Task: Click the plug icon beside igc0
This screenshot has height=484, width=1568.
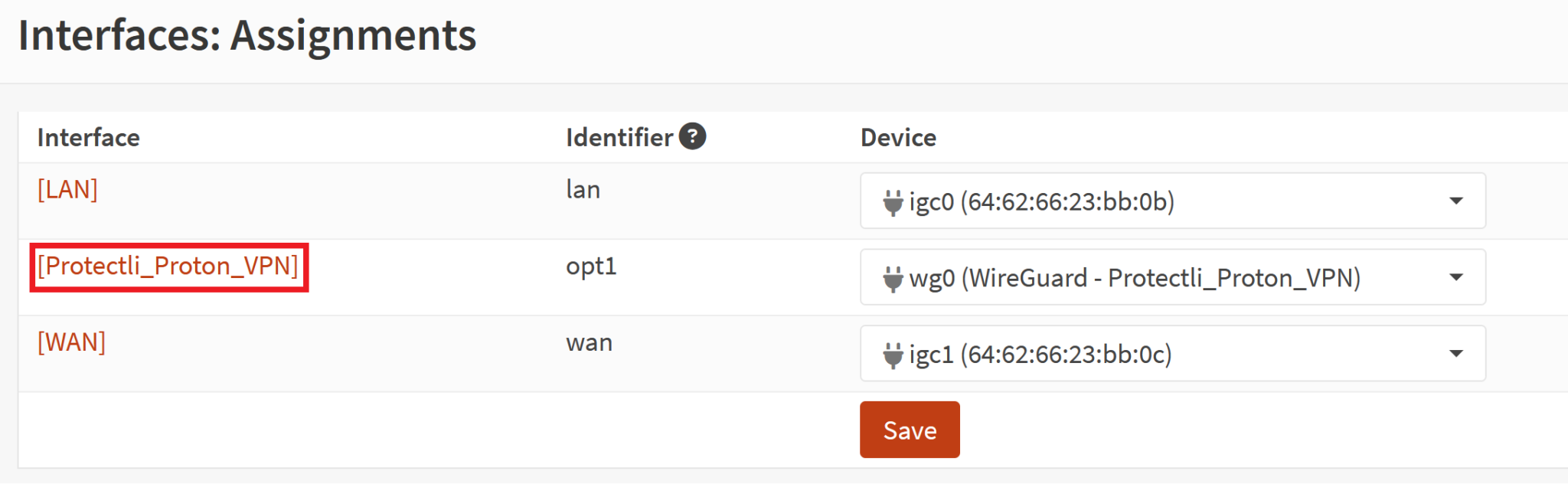Action: [x=893, y=201]
